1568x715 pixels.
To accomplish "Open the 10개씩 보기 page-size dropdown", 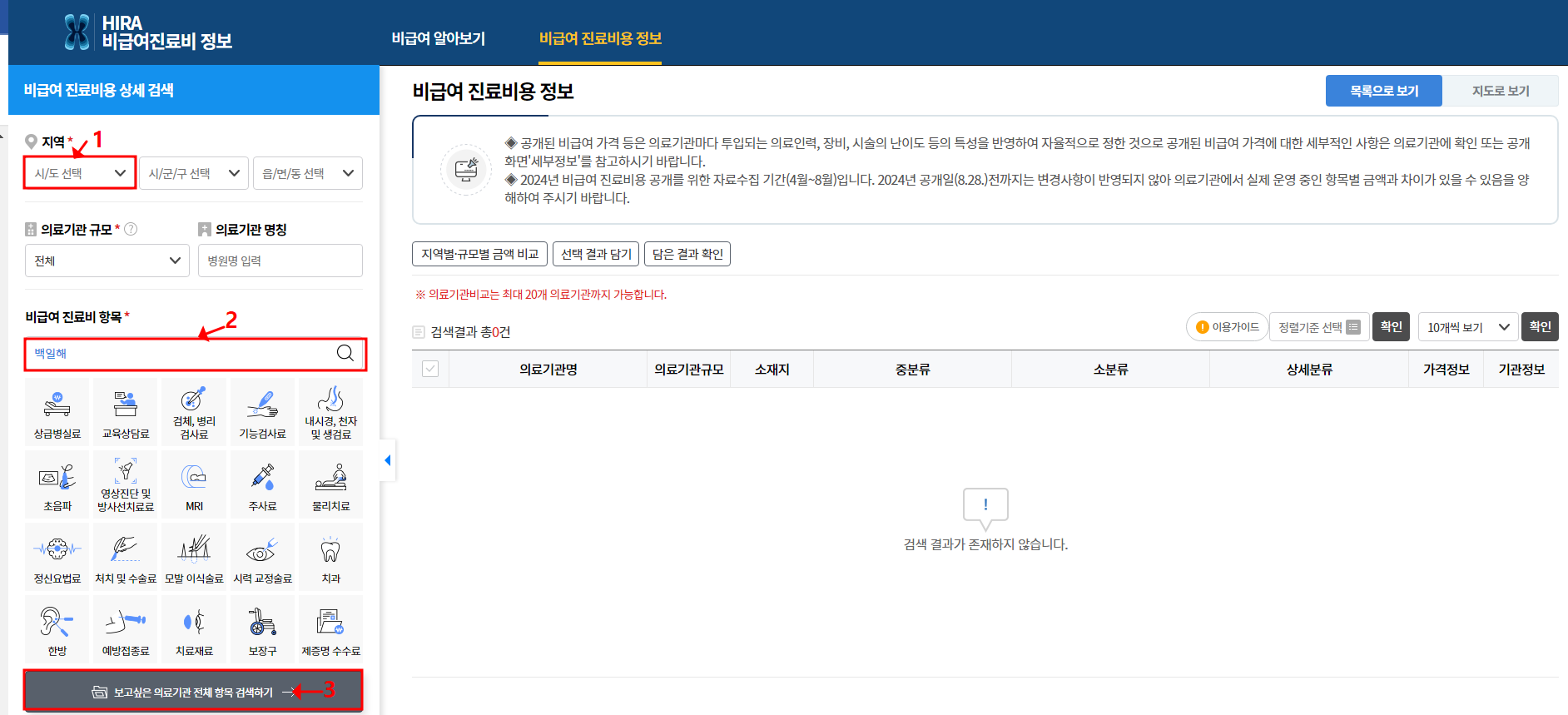I will click(x=1468, y=327).
